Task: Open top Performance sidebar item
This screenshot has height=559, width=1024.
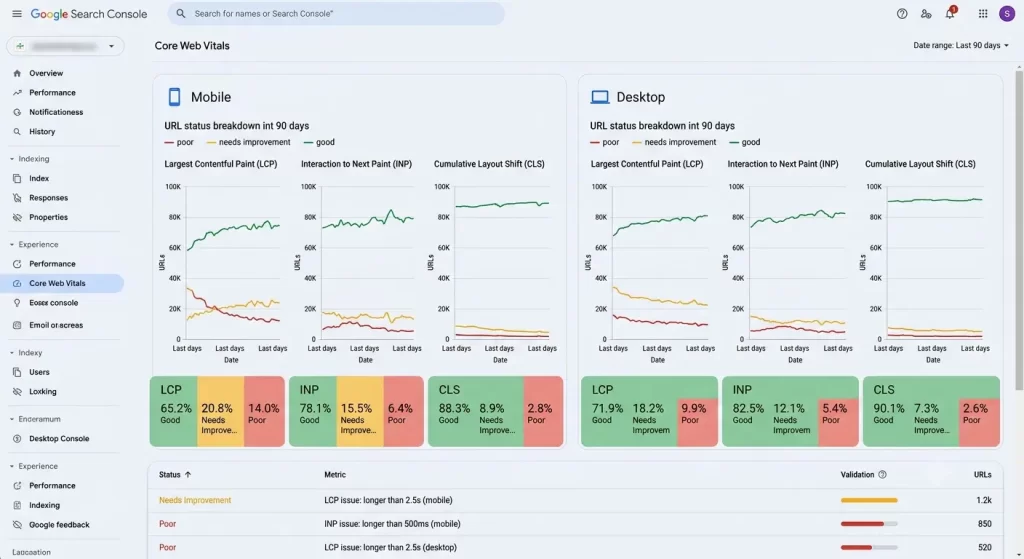Action: (52, 93)
